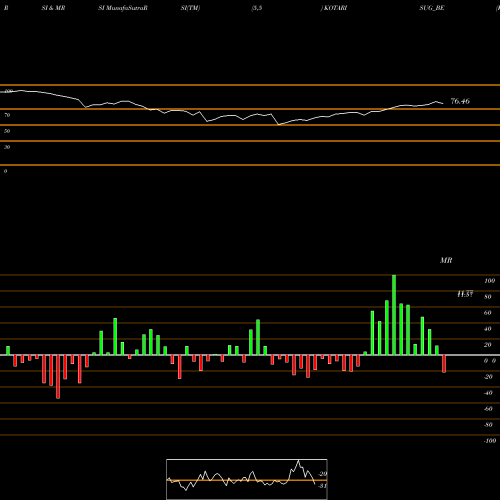The height and width of the screenshot is (500, 500).
Task: Click the MR axis label -20
Action: pyautogui.click(x=488, y=377)
